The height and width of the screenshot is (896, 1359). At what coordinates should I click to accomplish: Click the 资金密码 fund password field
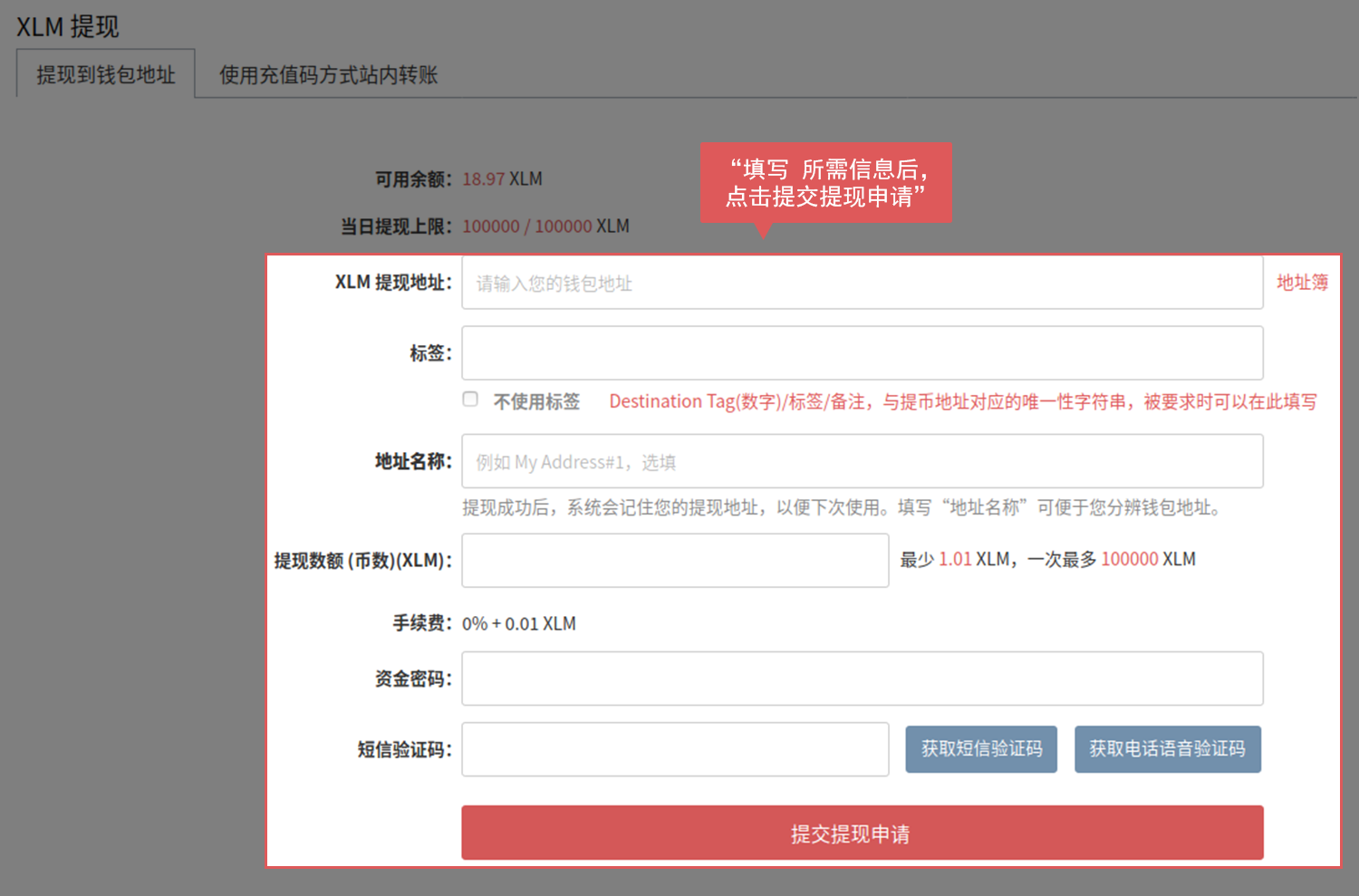tap(863, 679)
